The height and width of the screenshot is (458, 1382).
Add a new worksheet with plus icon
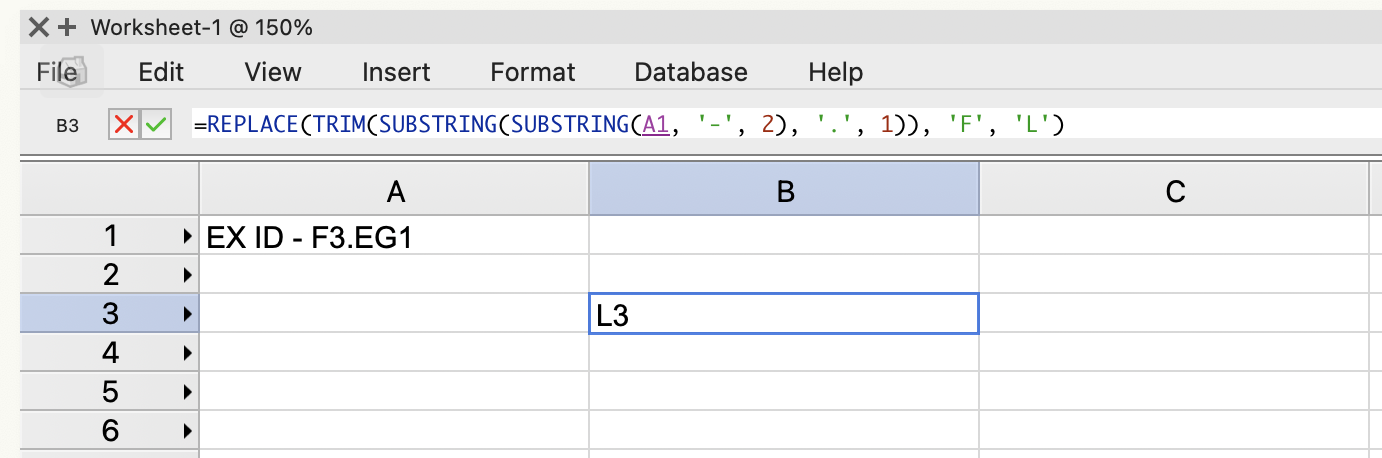(68, 28)
